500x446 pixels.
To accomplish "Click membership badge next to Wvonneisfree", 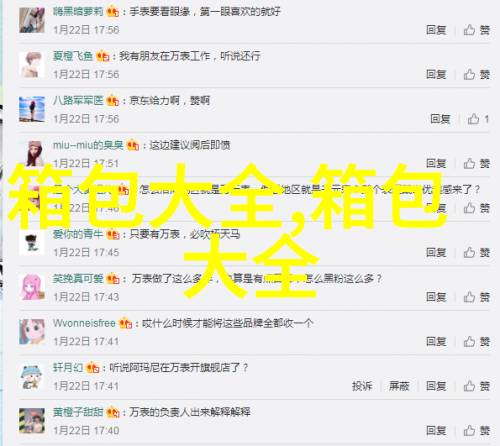I will [x=125, y=323].
